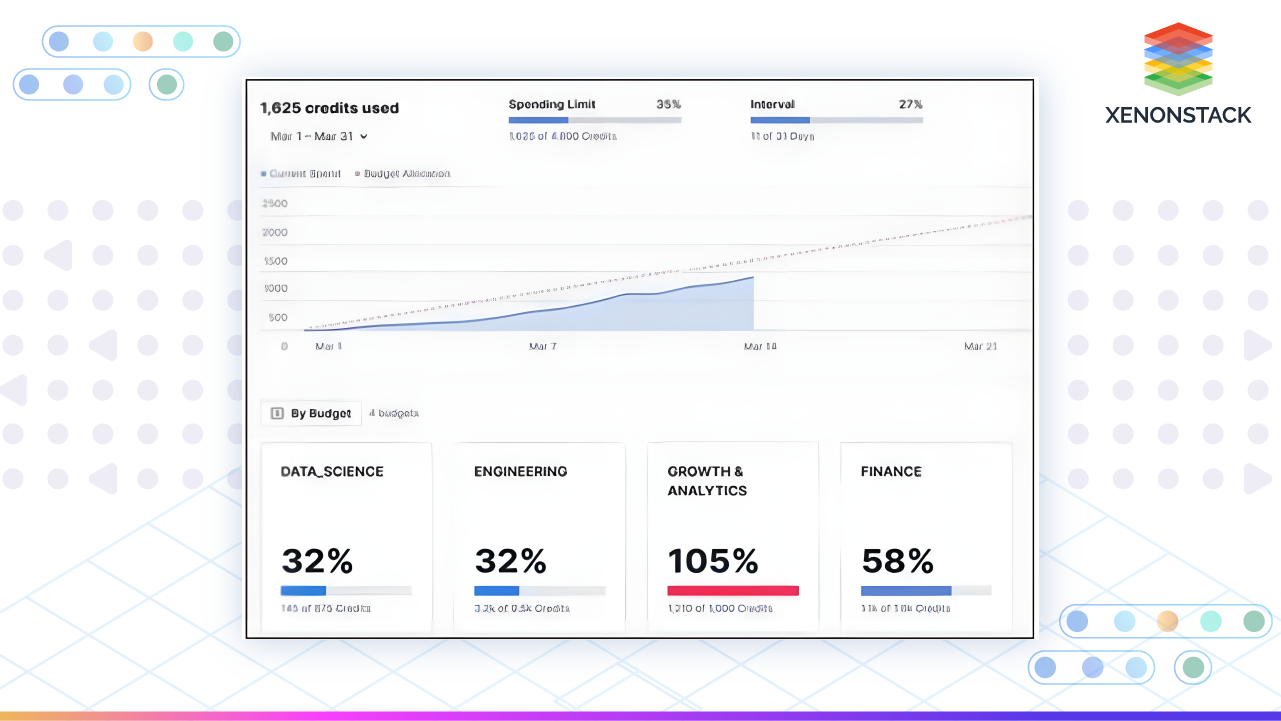This screenshot has width=1281, height=721.
Task: Select the GROWTH & ANALYTICS budget title
Action: (x=707, y=481)
